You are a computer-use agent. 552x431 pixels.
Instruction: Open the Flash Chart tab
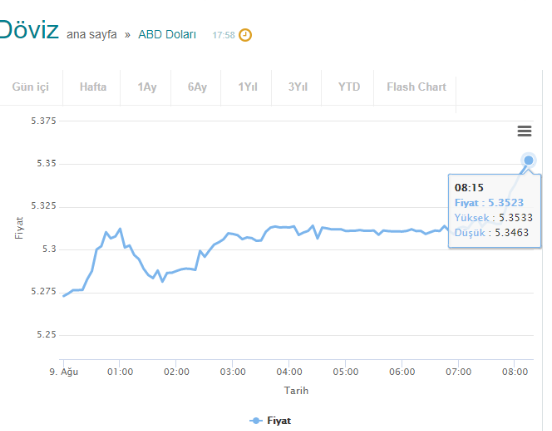click(x=416, y=87)
